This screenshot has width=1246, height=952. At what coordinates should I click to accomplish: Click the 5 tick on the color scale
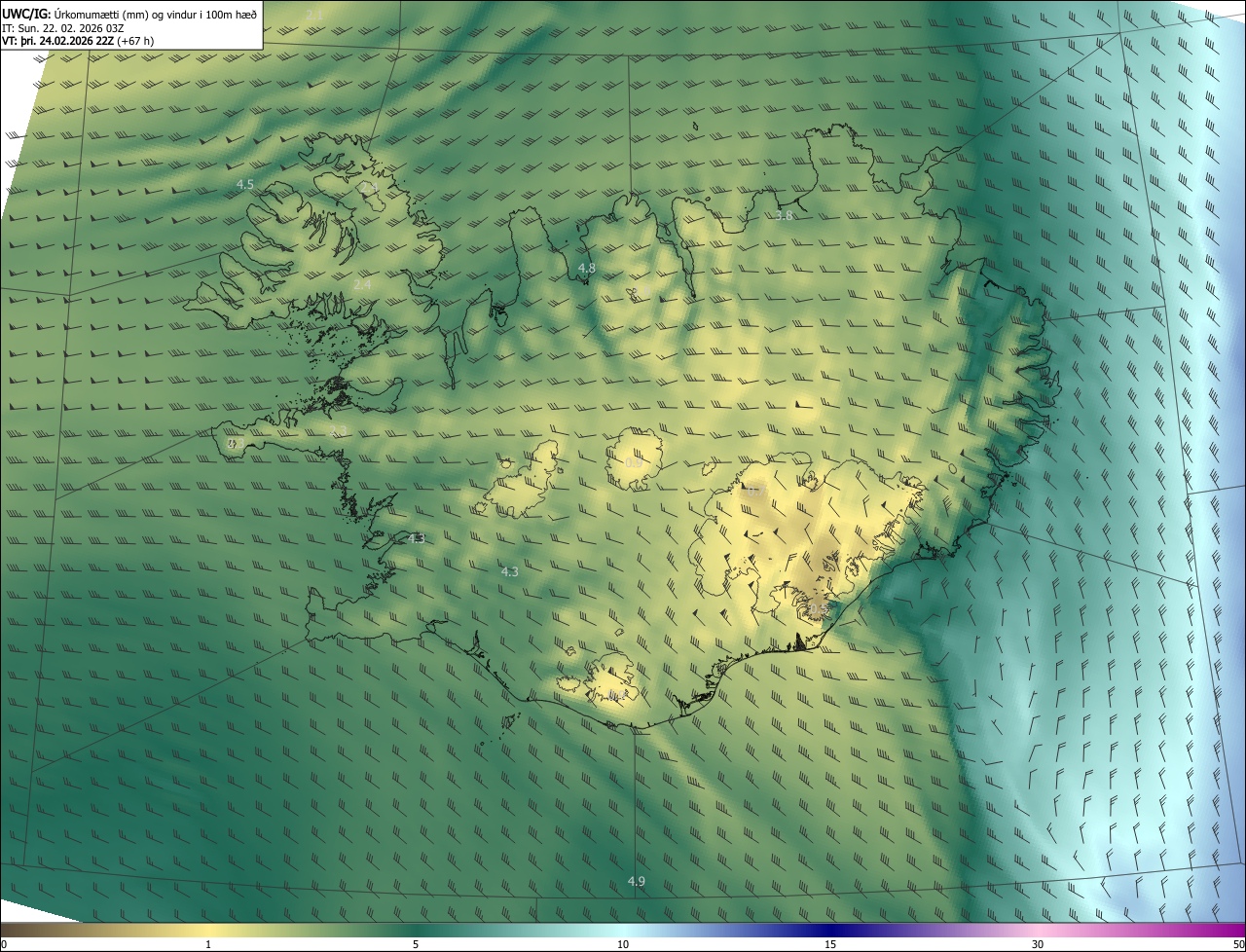coord(416,945)
